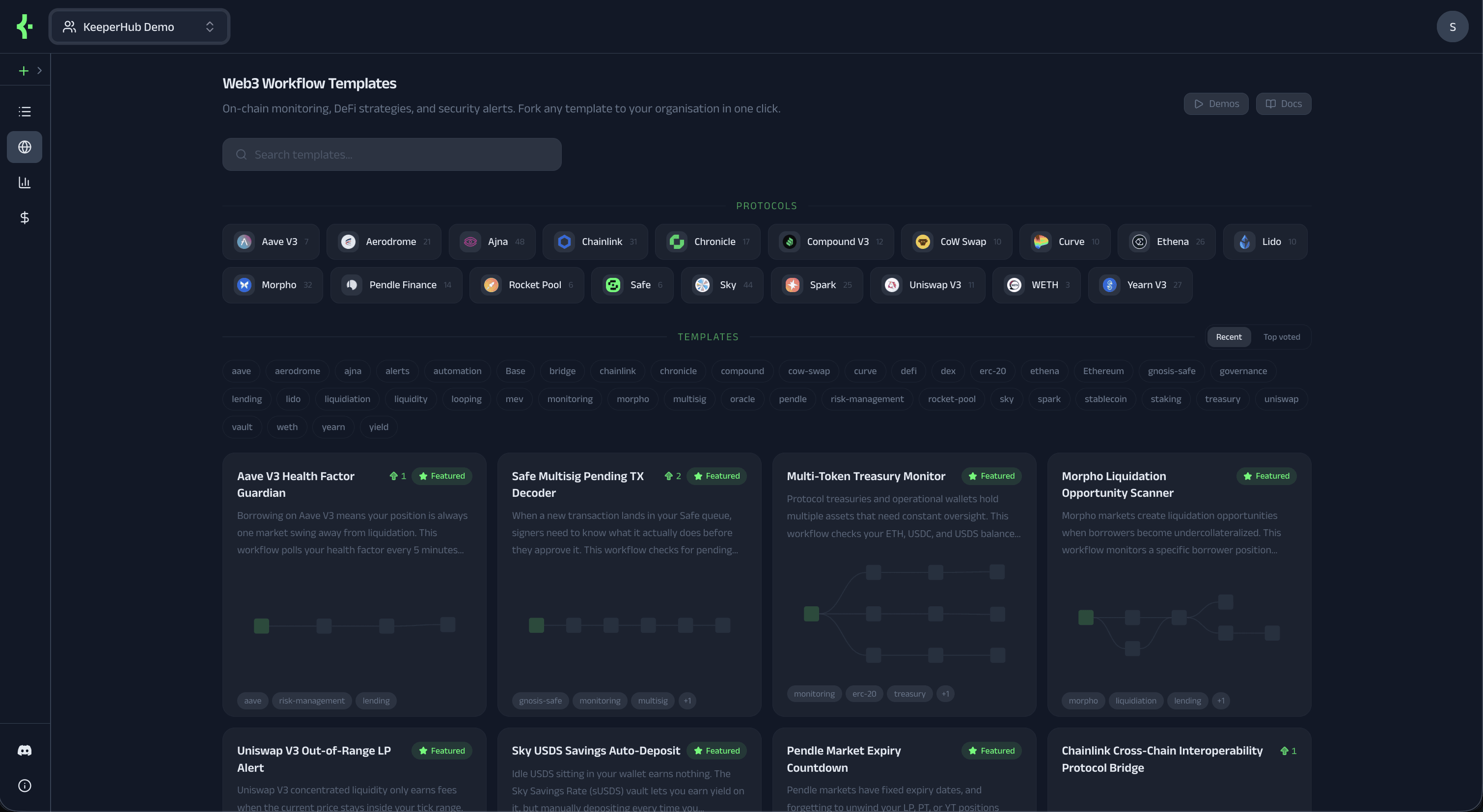Focus the Search templates field

tap(391, 154)
